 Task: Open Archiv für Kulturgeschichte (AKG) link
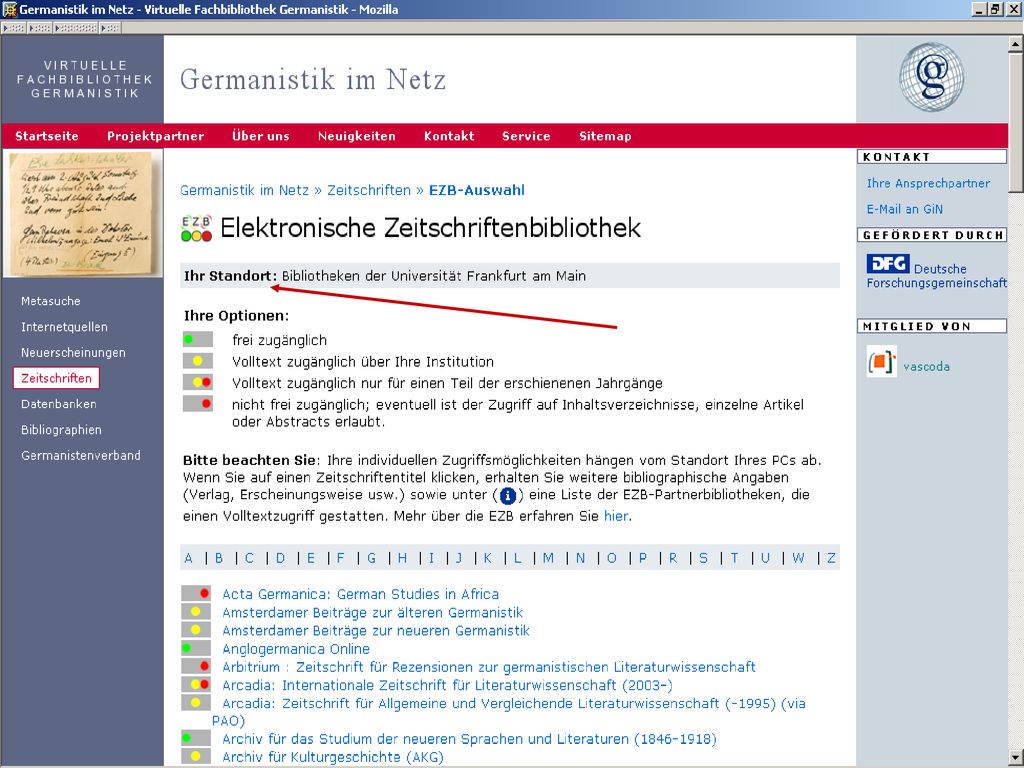333,758
